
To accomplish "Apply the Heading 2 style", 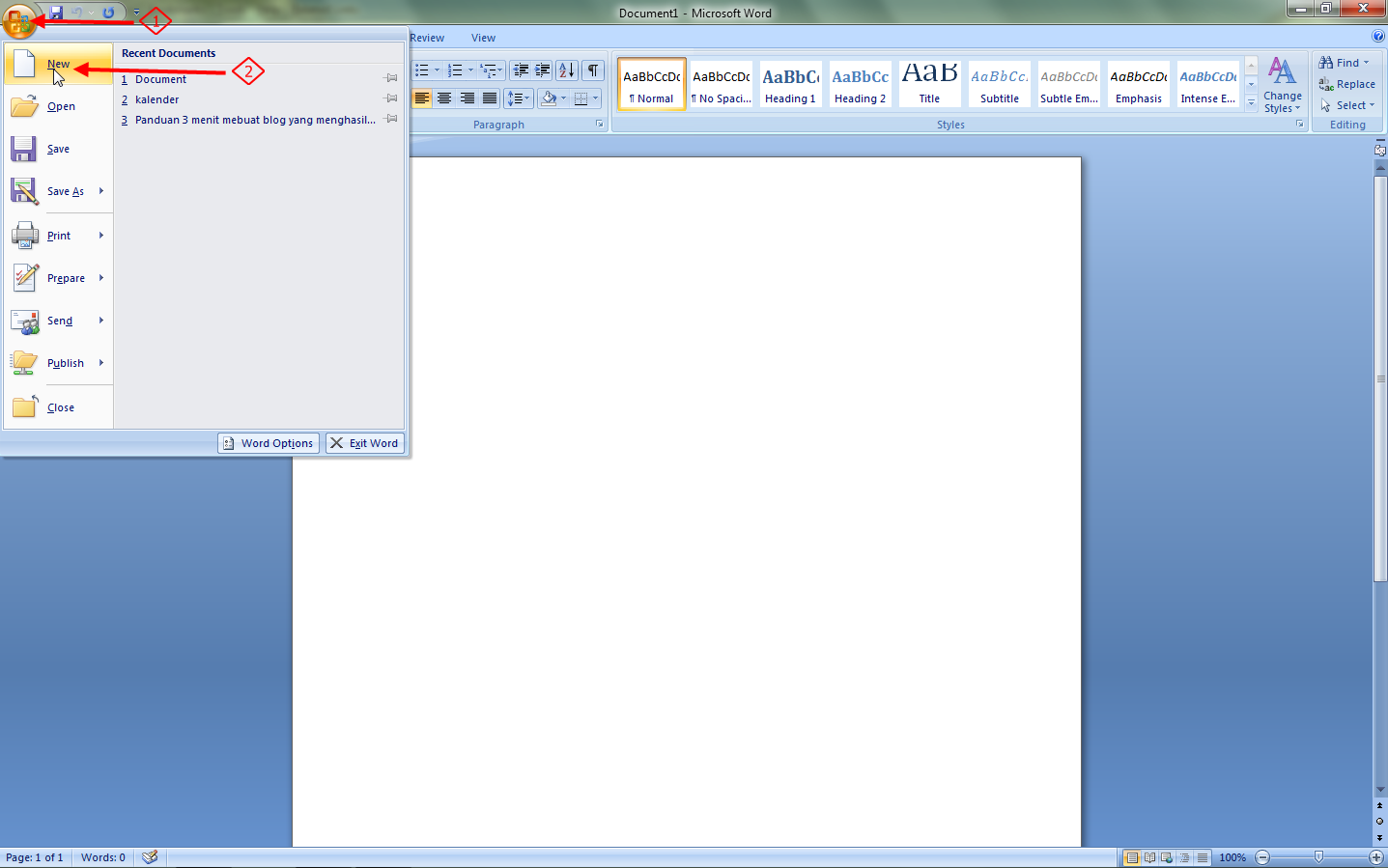I will 861,84.
